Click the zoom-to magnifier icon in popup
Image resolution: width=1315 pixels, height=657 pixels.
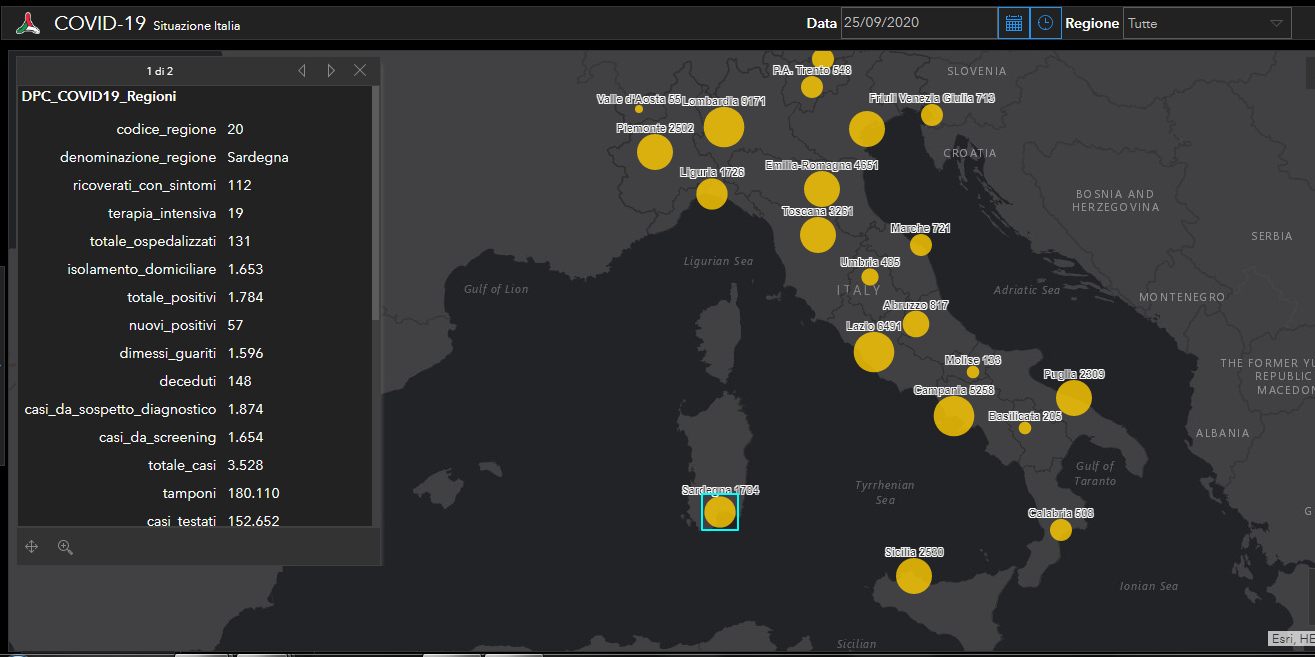(65, 547)
